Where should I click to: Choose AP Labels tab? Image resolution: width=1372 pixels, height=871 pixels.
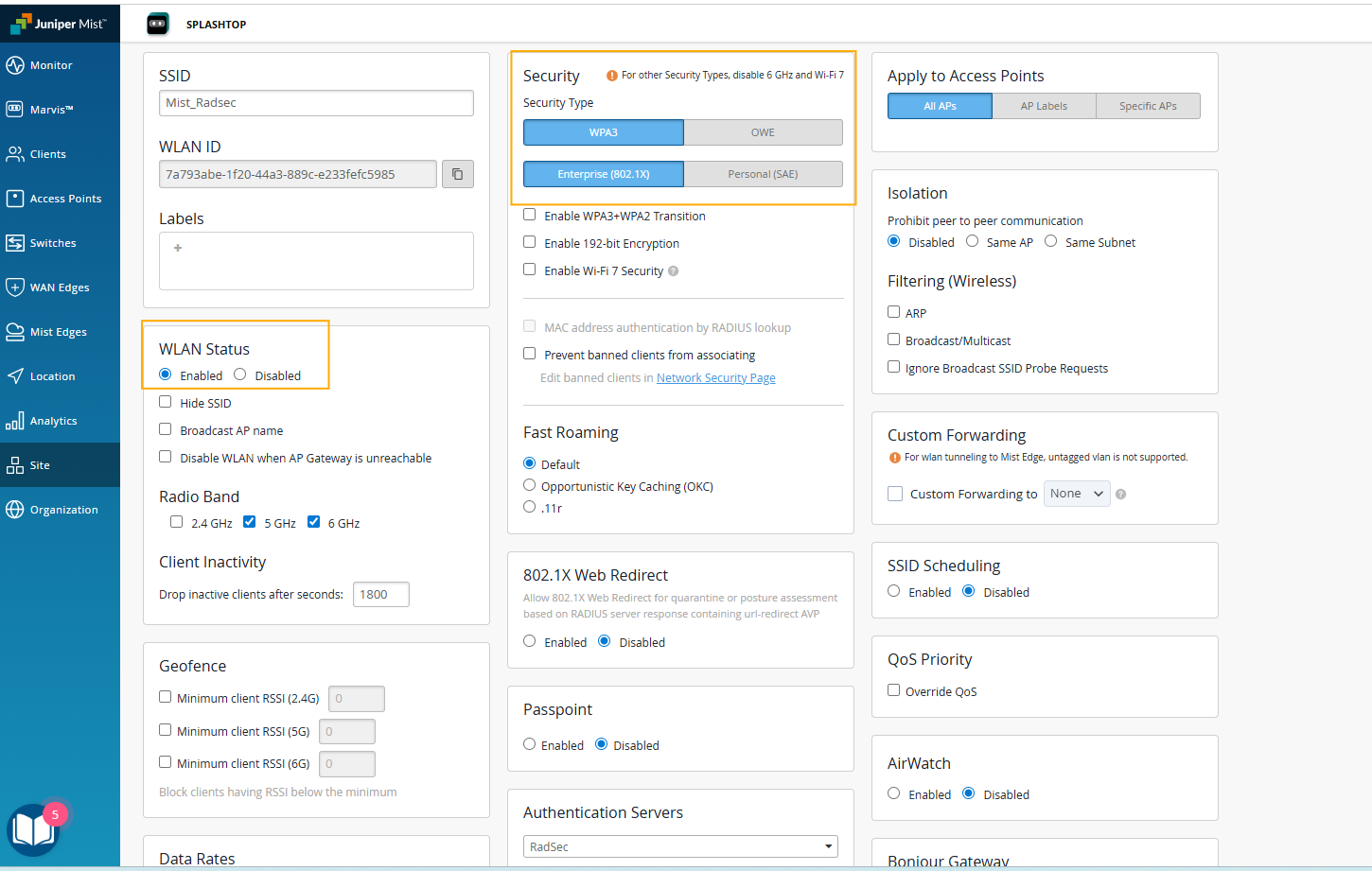(x=1044, y=106)
